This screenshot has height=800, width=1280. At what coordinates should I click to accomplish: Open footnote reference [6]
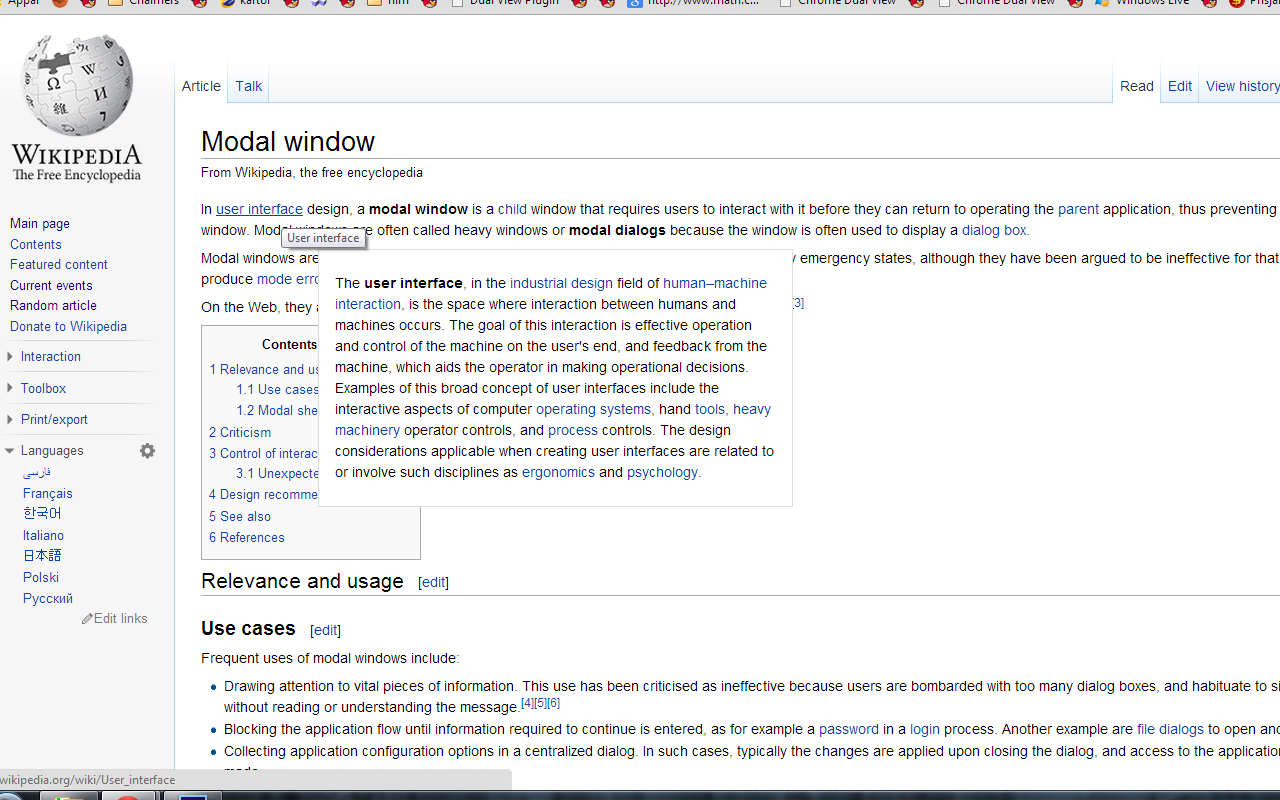553,703
